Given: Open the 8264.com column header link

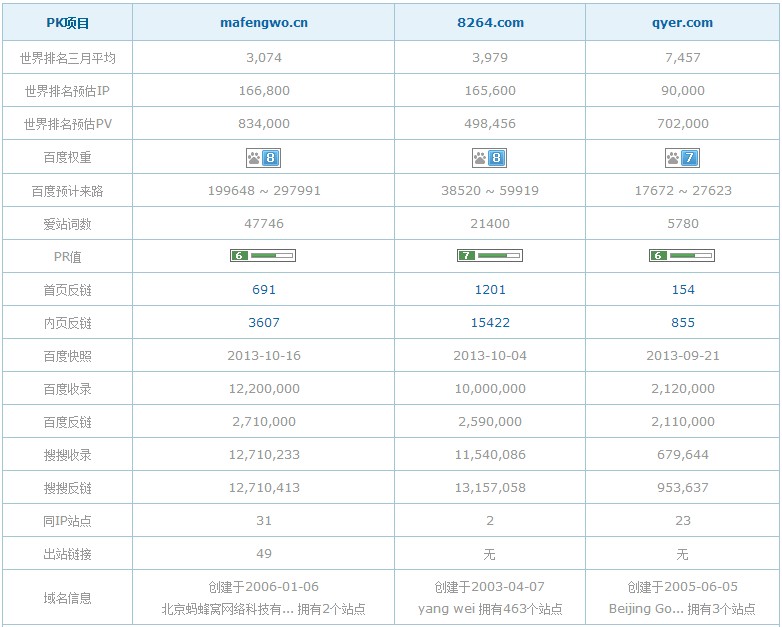Looking at the screenshot, I should [x=490, y=22].
